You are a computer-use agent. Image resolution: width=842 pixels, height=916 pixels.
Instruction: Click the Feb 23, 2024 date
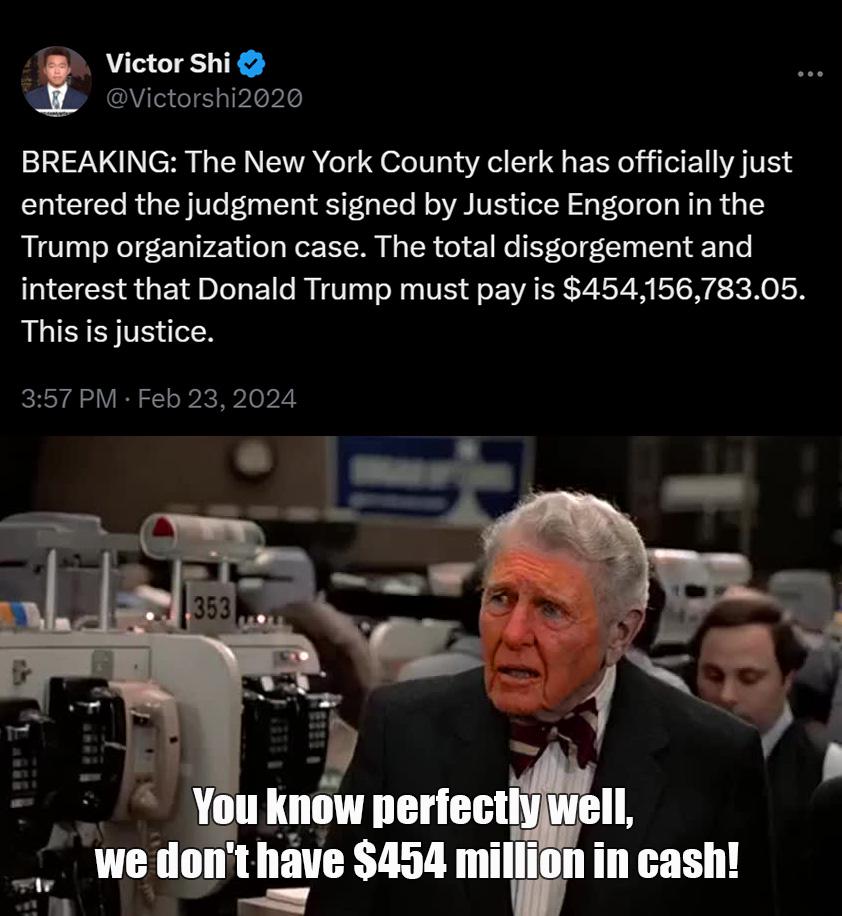(x=217, y=399)
